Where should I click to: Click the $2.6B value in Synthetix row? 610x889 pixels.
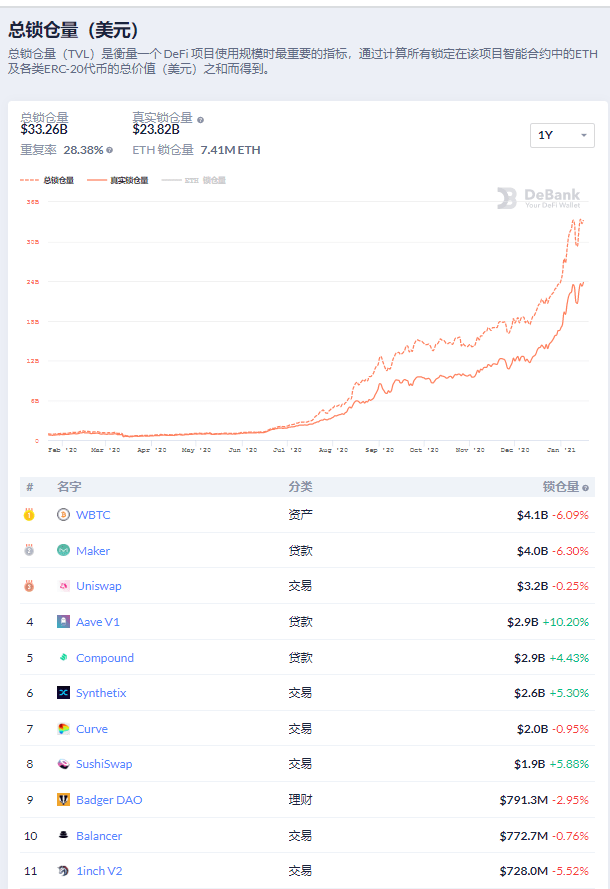pyautogui.click(x=529, y=693)
